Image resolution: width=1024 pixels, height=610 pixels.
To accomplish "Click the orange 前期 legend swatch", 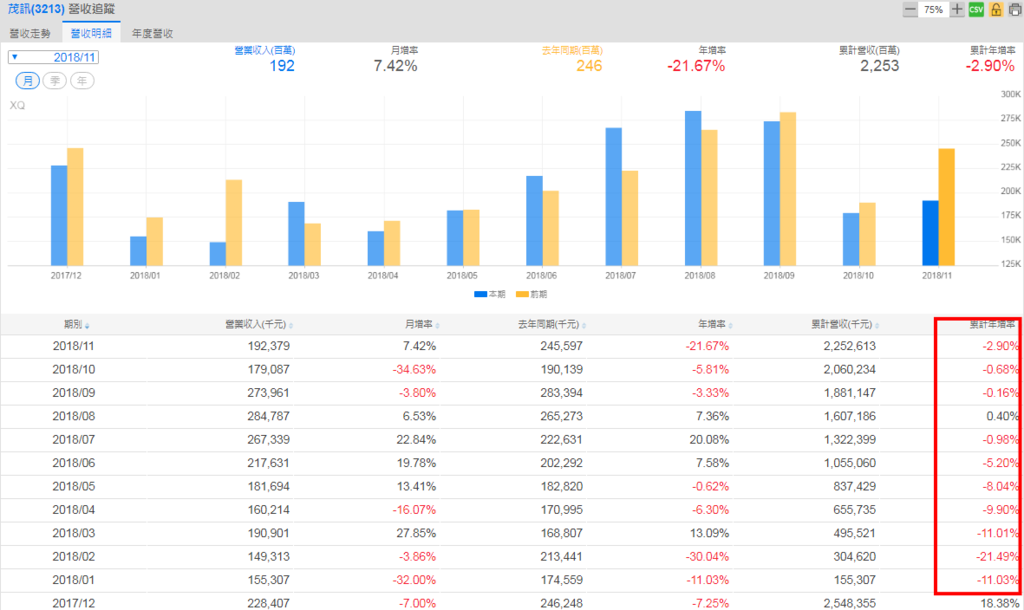I will click(522, 295).
